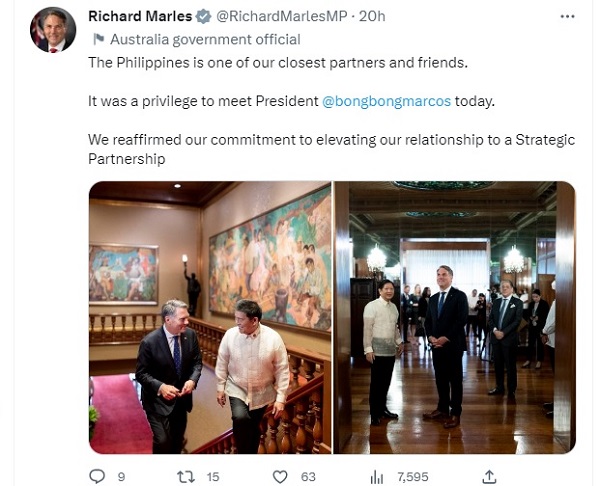Like the tweet with the heart icon

pyautogui.click(x=280, y=477)
